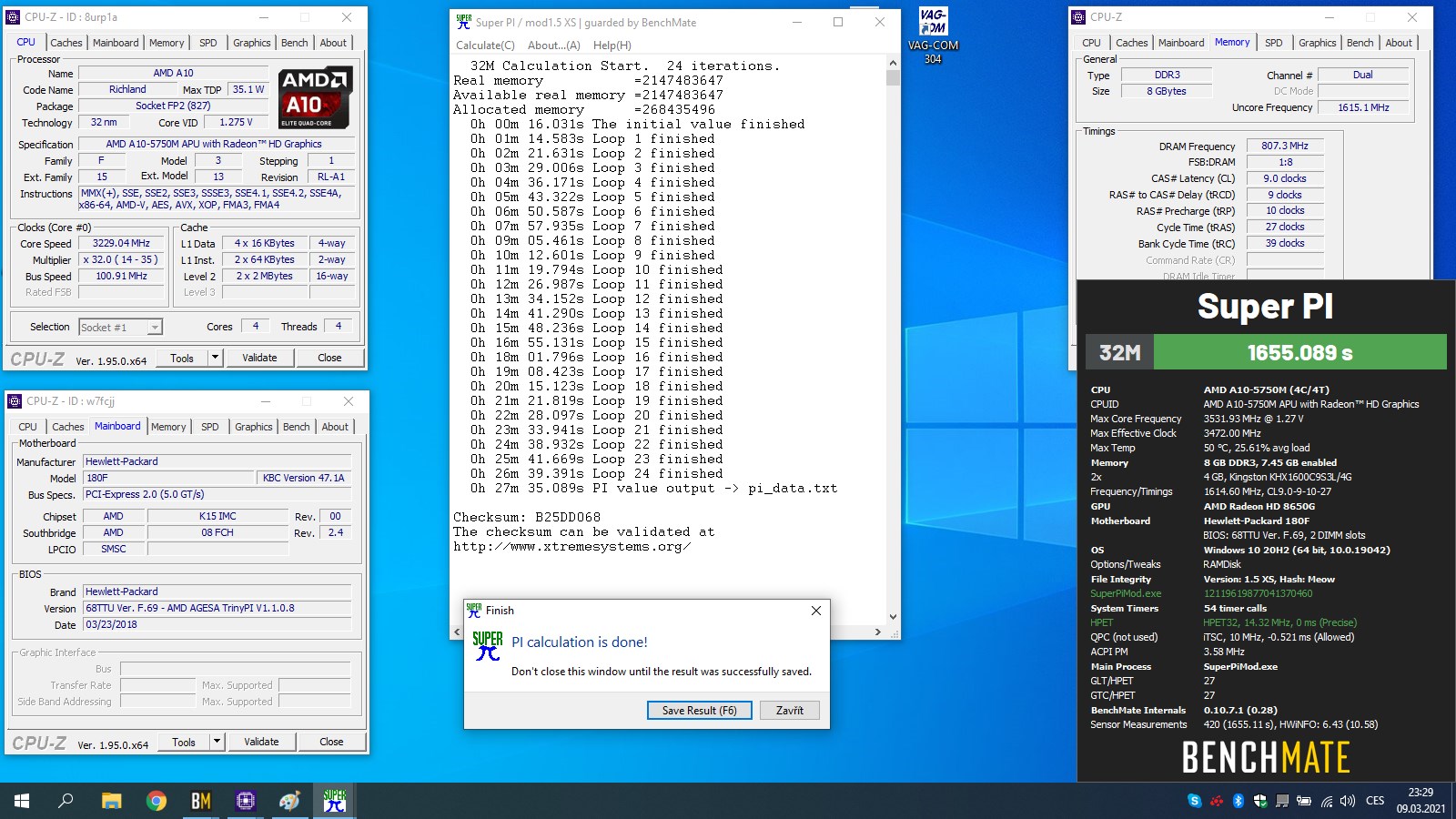Click SuperPiMod.exe entry in BenchMate panel
The image size is (1456, 819).
1126,593
